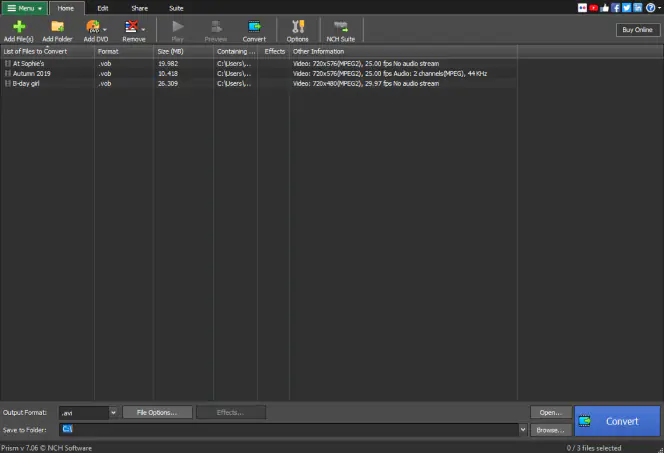Click the .vob format cell of At Sophie's
Image resolution: width=664 pixels, height=453 pixels.
pos(105,64)
